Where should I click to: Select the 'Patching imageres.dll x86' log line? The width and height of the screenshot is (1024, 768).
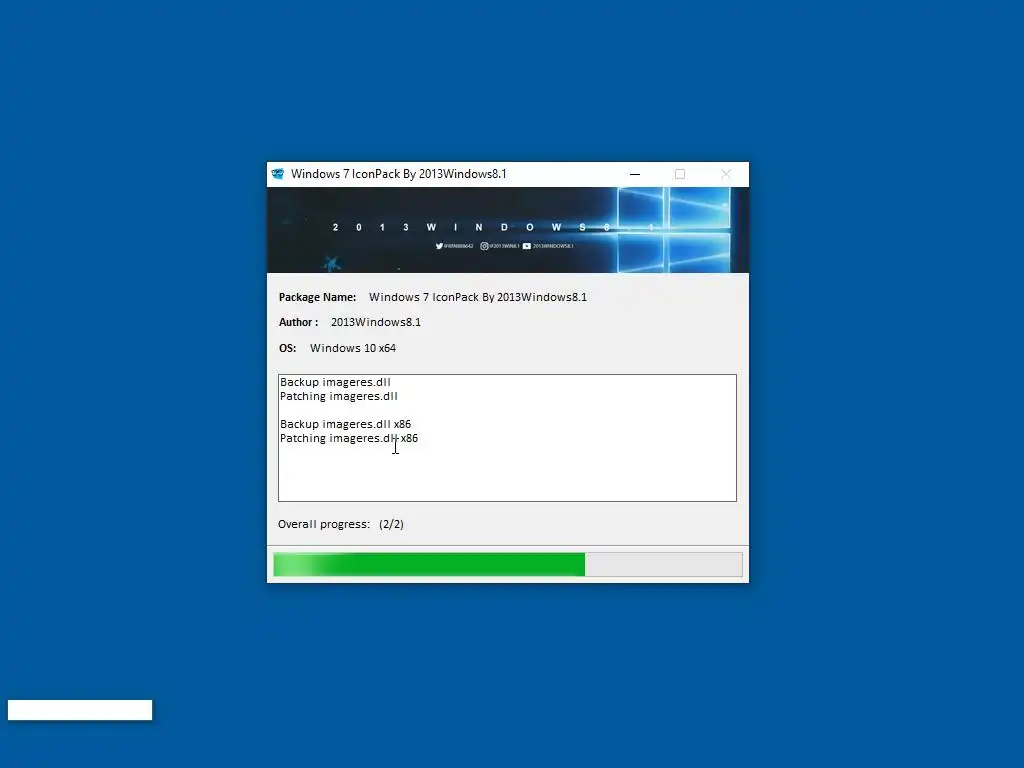[x=349, y=438]
